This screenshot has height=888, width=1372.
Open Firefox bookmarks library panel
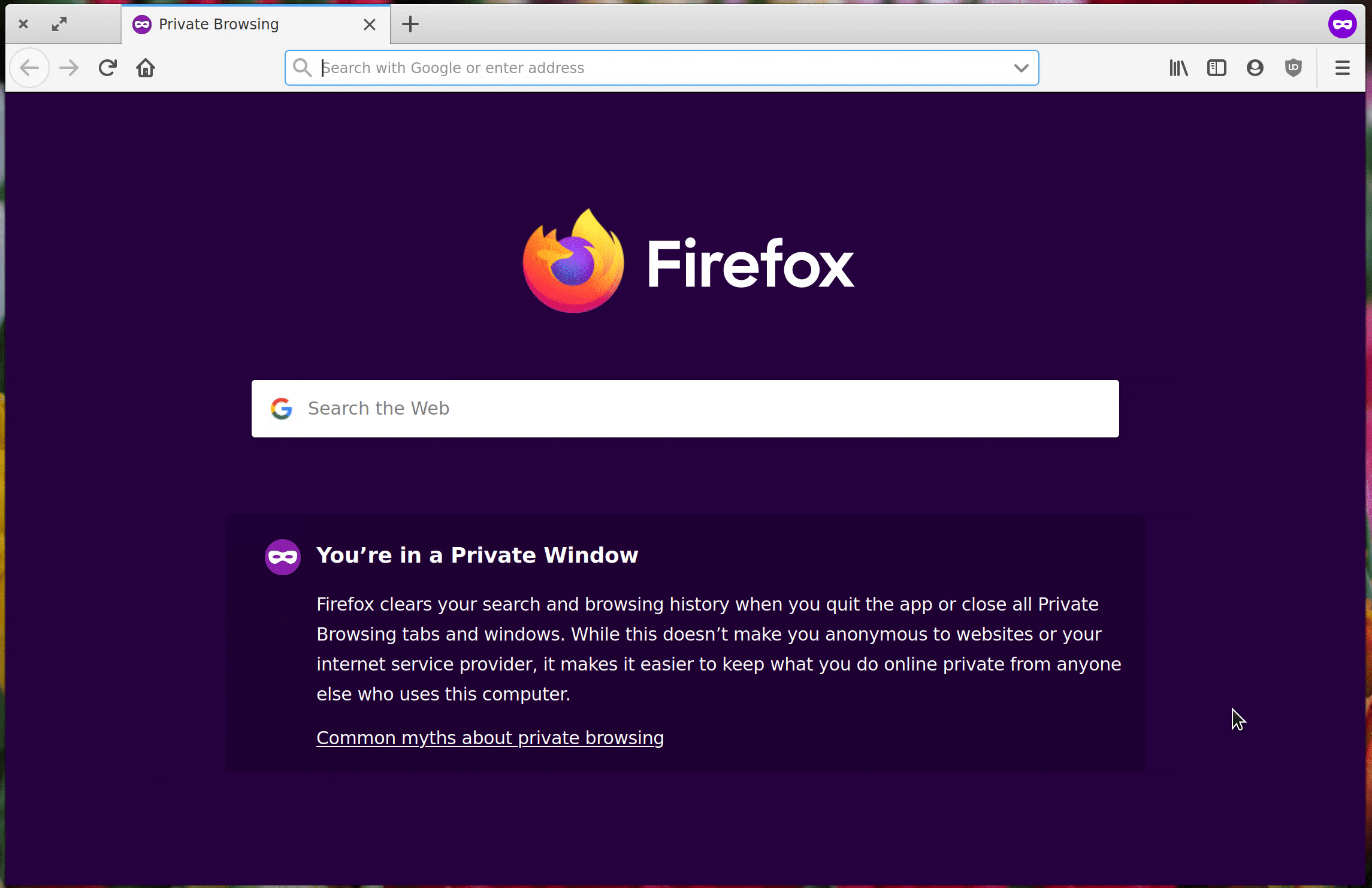[x=1179, y=67]
